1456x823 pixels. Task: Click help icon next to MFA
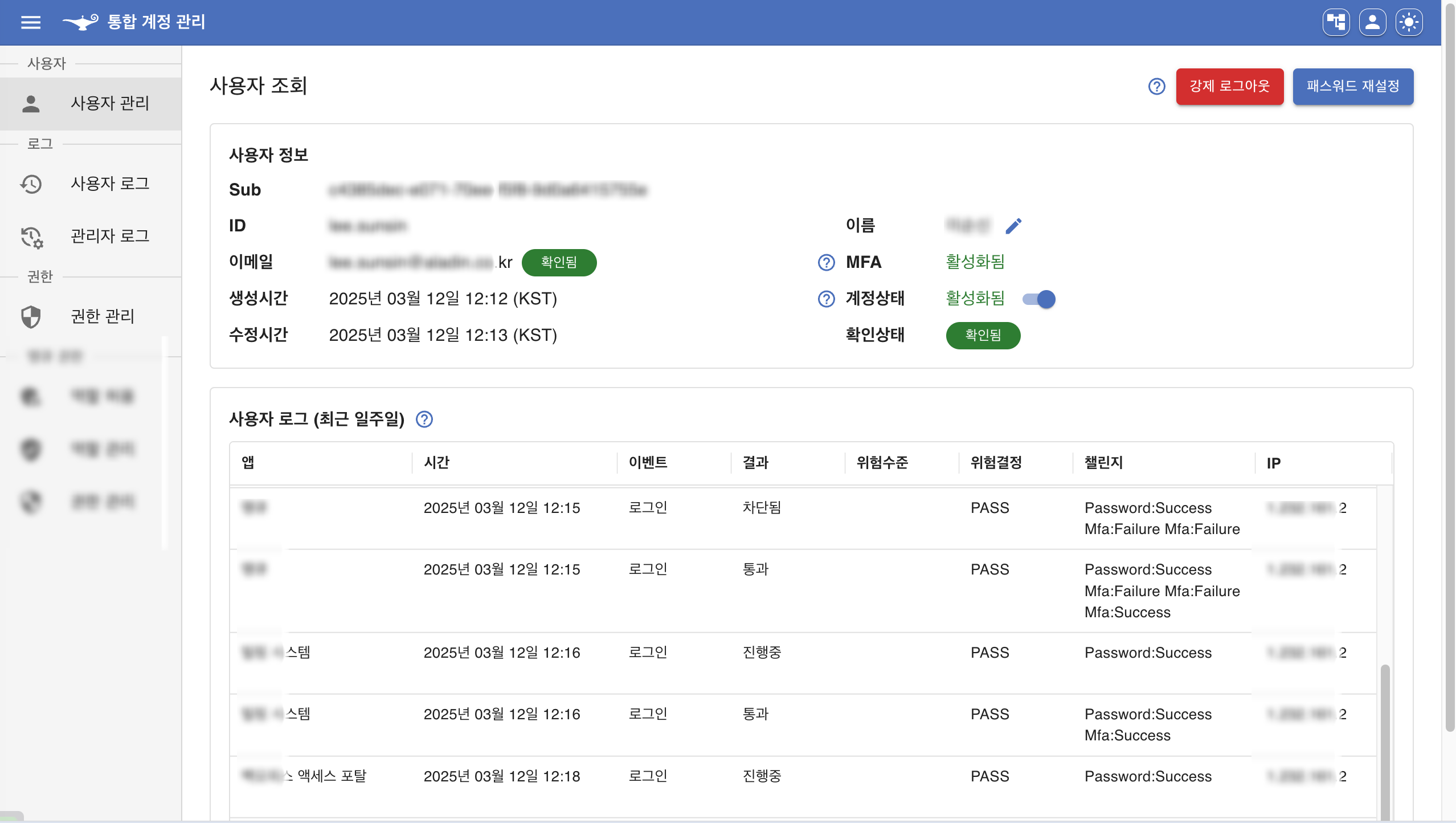(x=826, y=262)
